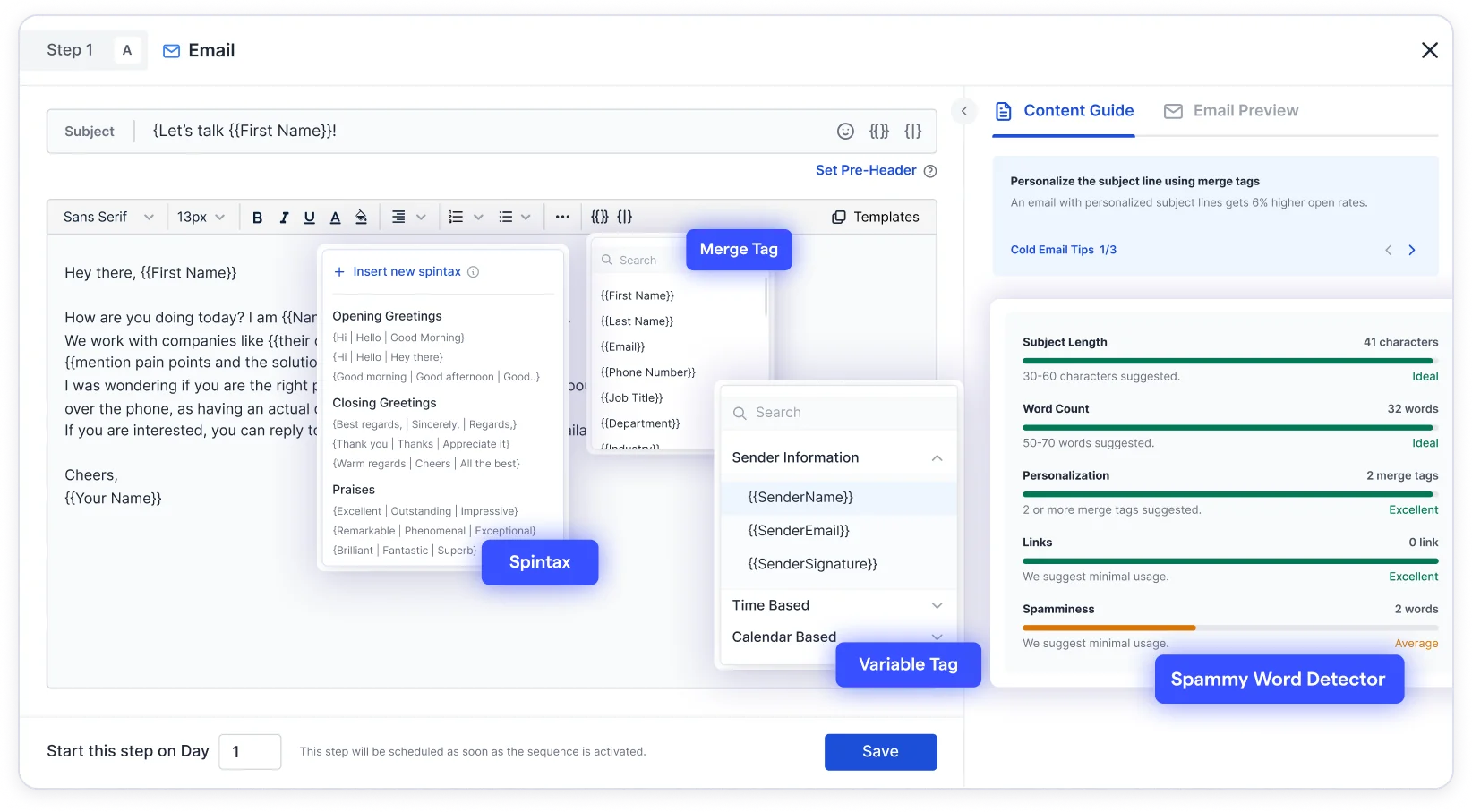Open the Sans Serif font dropdown
The height and width of the screenshot is (812, 1472).
click(x=108, y=218)
